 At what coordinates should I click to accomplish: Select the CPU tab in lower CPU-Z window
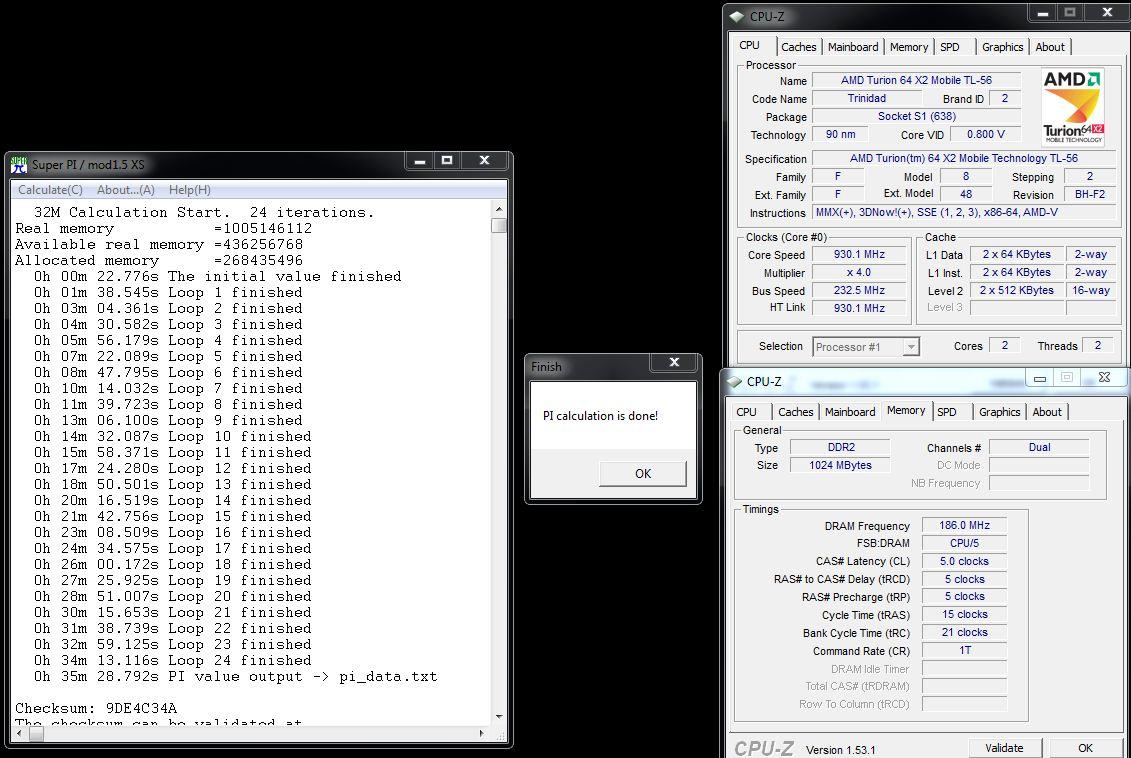(747, 412)
